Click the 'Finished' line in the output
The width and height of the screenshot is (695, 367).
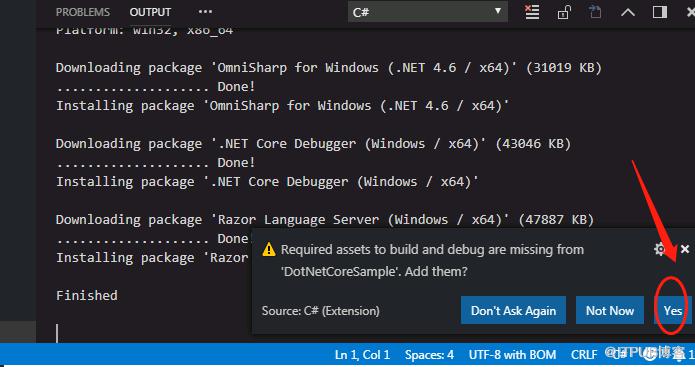[x=87, y=296]
